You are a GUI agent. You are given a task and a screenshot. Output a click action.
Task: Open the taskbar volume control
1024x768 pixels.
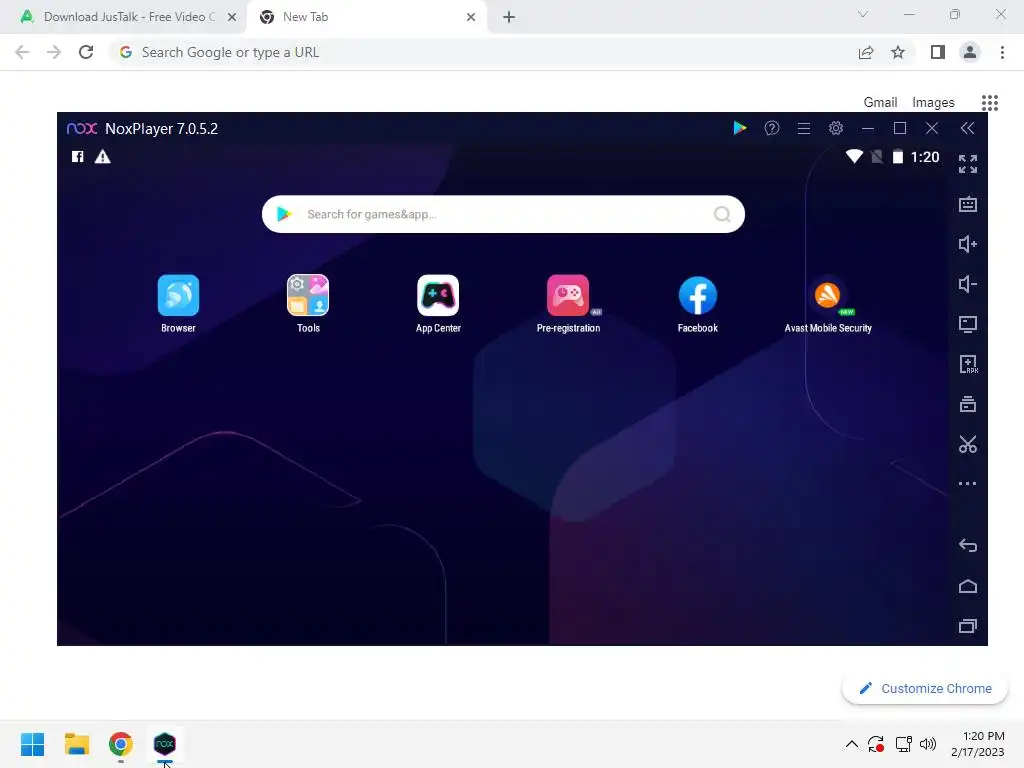(x=927, y=744)
